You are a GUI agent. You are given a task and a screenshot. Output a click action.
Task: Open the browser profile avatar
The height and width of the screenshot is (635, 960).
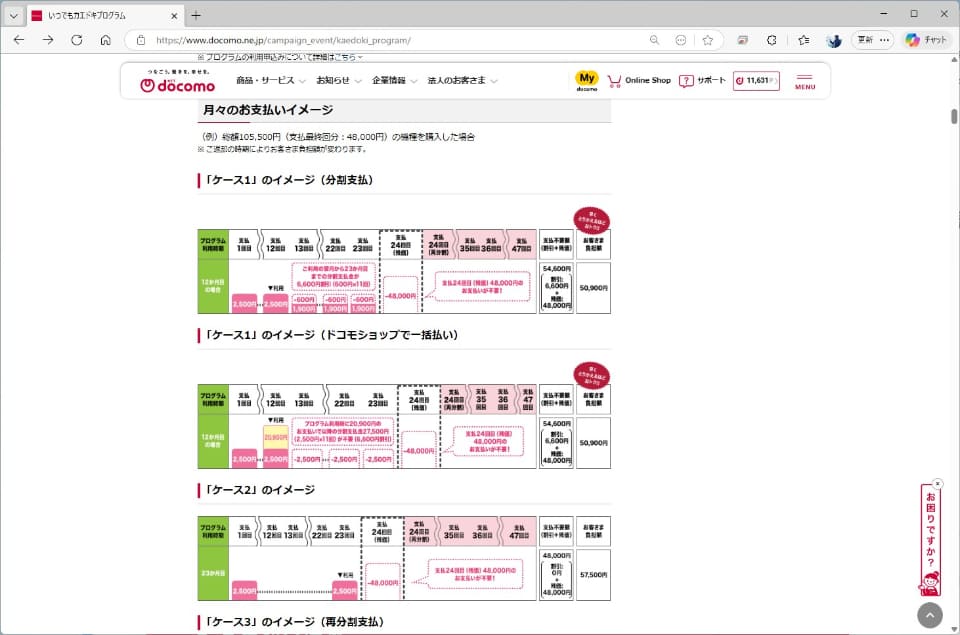pyautogui.click(x=834, y=40)
